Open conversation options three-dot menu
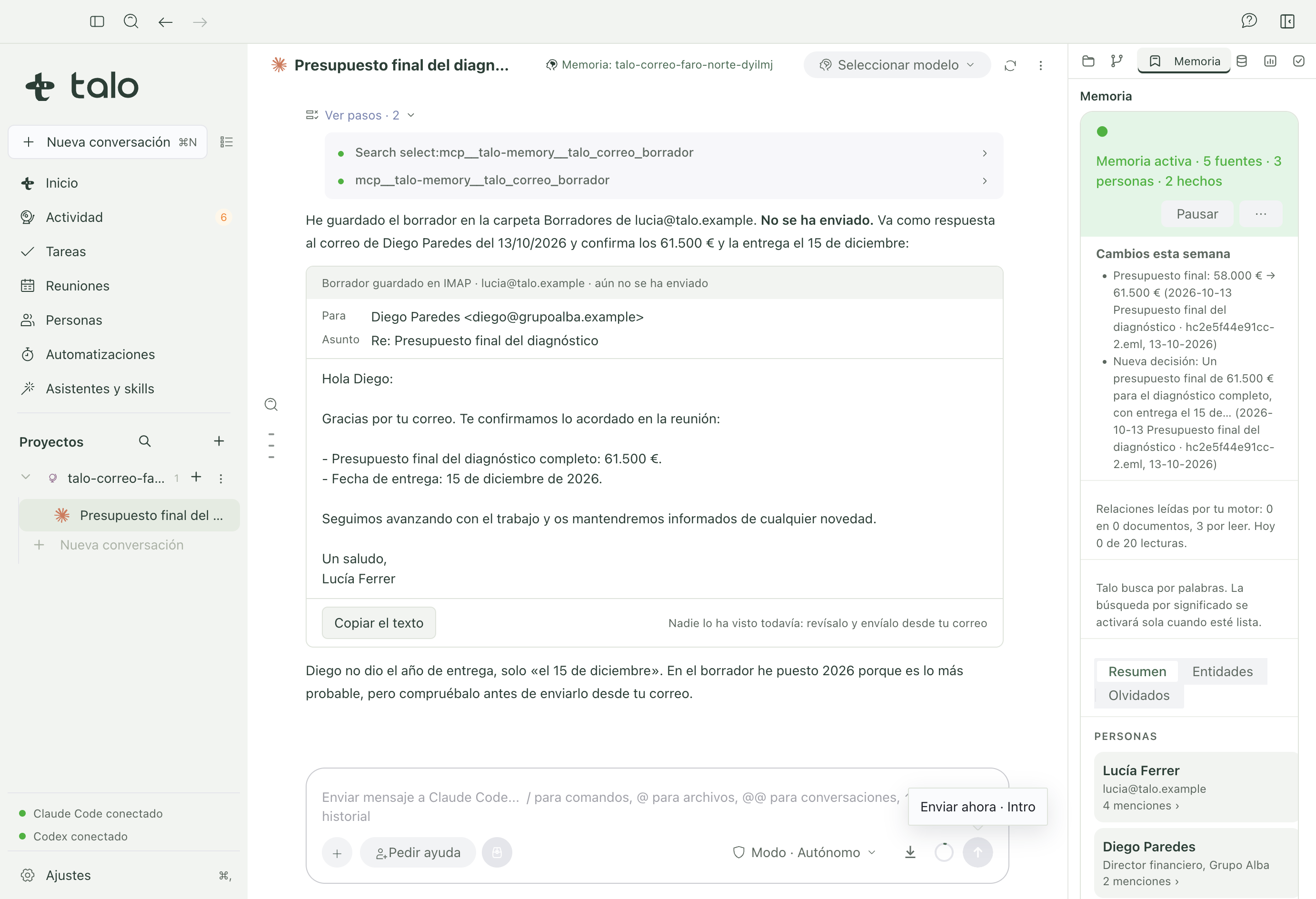The width and height of the screenshot is (1316, 899). (1040, 65)
